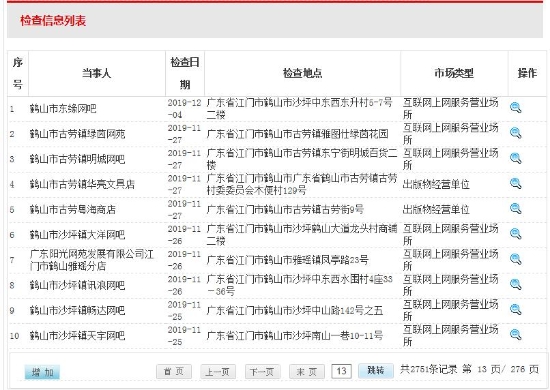Click magnifier icon for 鹤山市古劳镇明城网吧

pyautogui.click(x=516, y=158)
